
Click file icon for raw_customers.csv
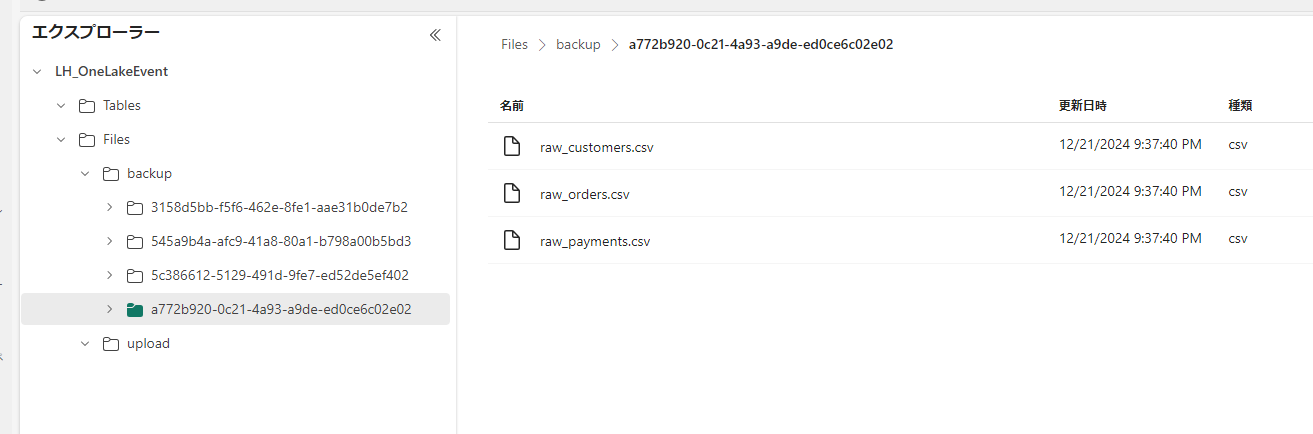512,146
